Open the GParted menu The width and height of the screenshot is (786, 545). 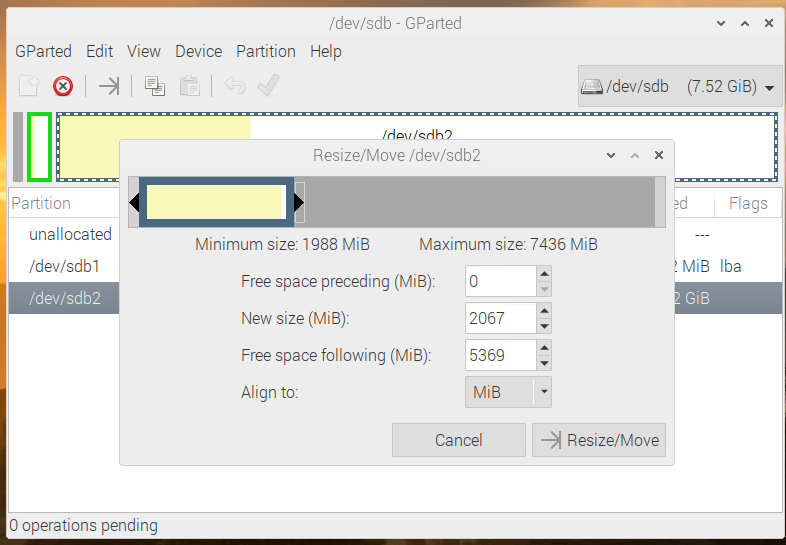pyautogui.click(x=43, y=51)
